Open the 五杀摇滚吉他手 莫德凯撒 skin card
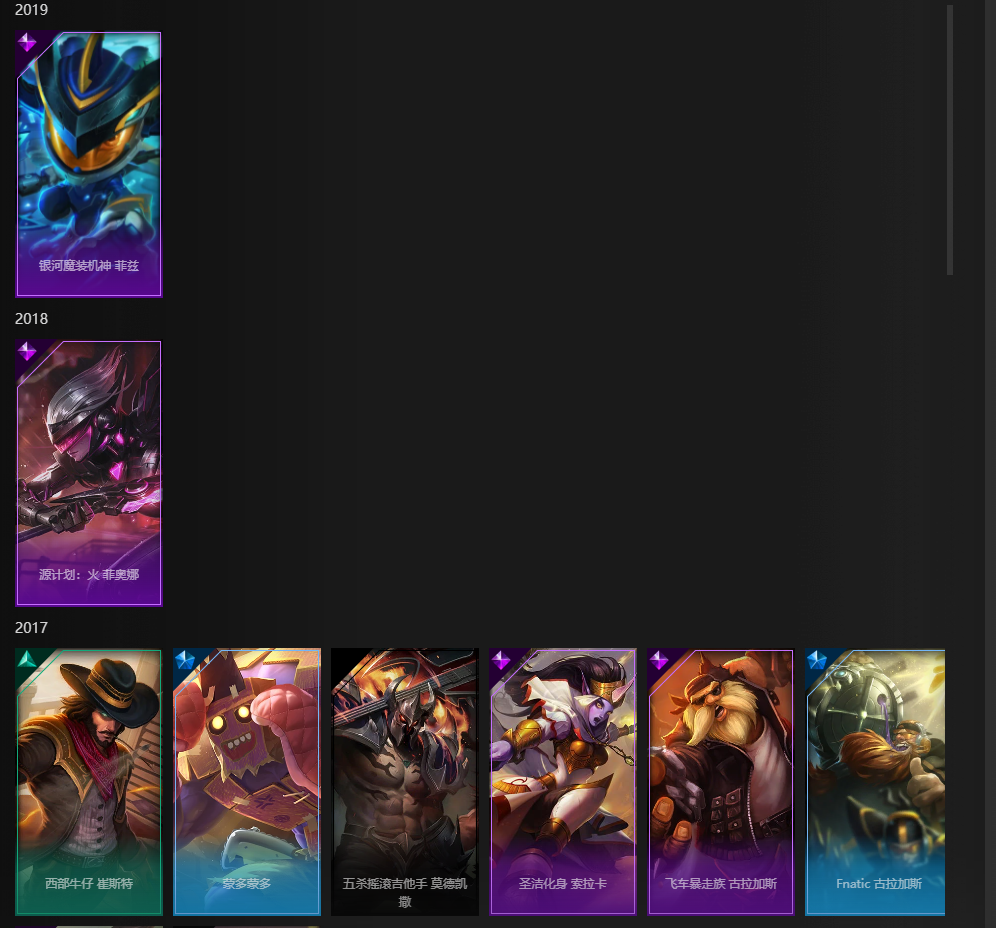The width and height of the screenshot is (996, 928). coord(405,782)
